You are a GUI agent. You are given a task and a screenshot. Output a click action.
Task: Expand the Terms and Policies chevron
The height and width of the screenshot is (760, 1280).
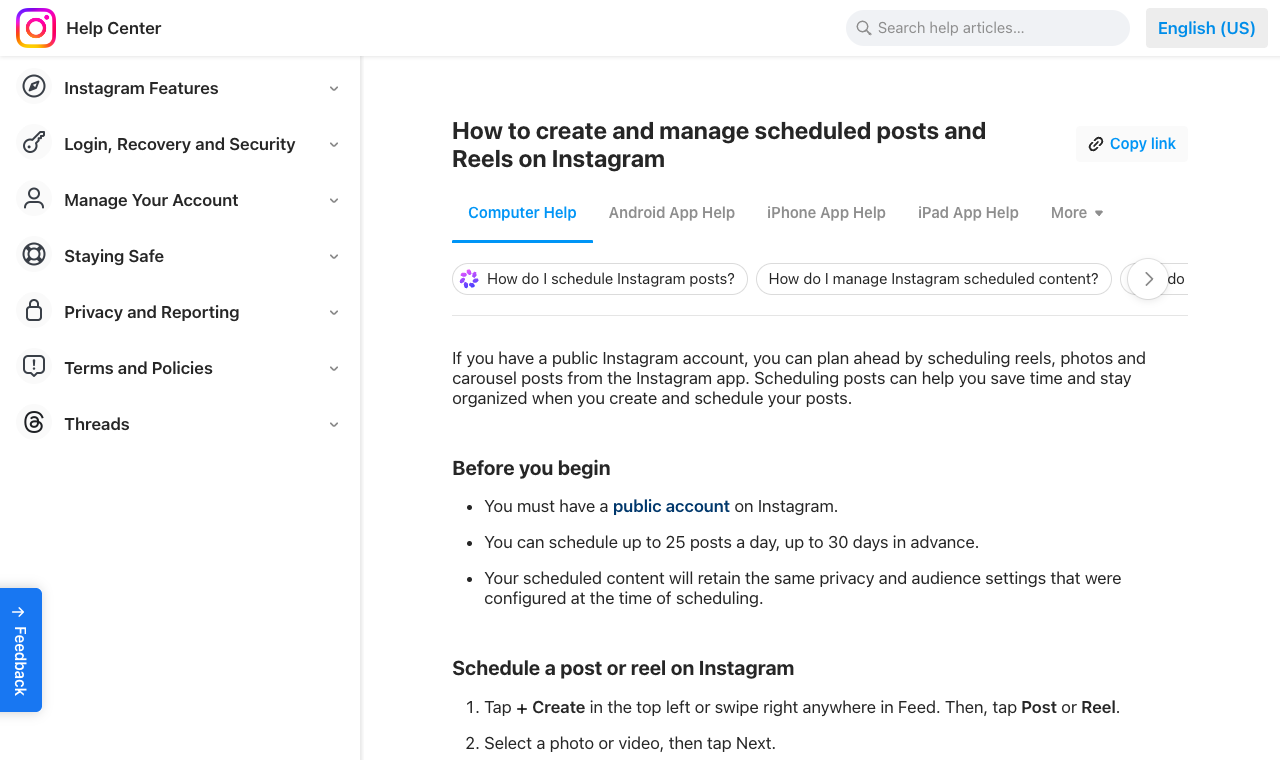(334, 368)
